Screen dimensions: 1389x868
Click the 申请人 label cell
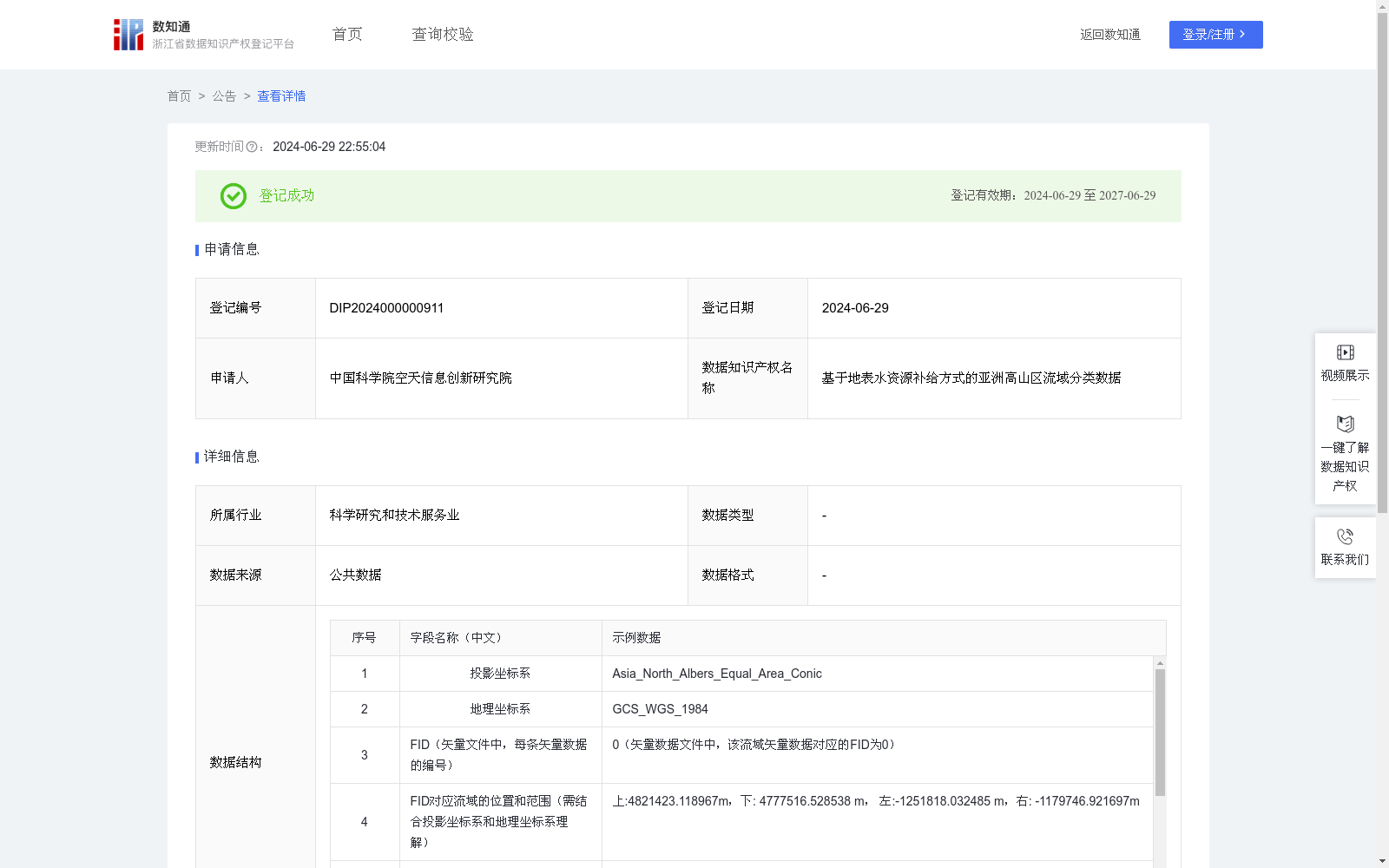pos(255,378)
